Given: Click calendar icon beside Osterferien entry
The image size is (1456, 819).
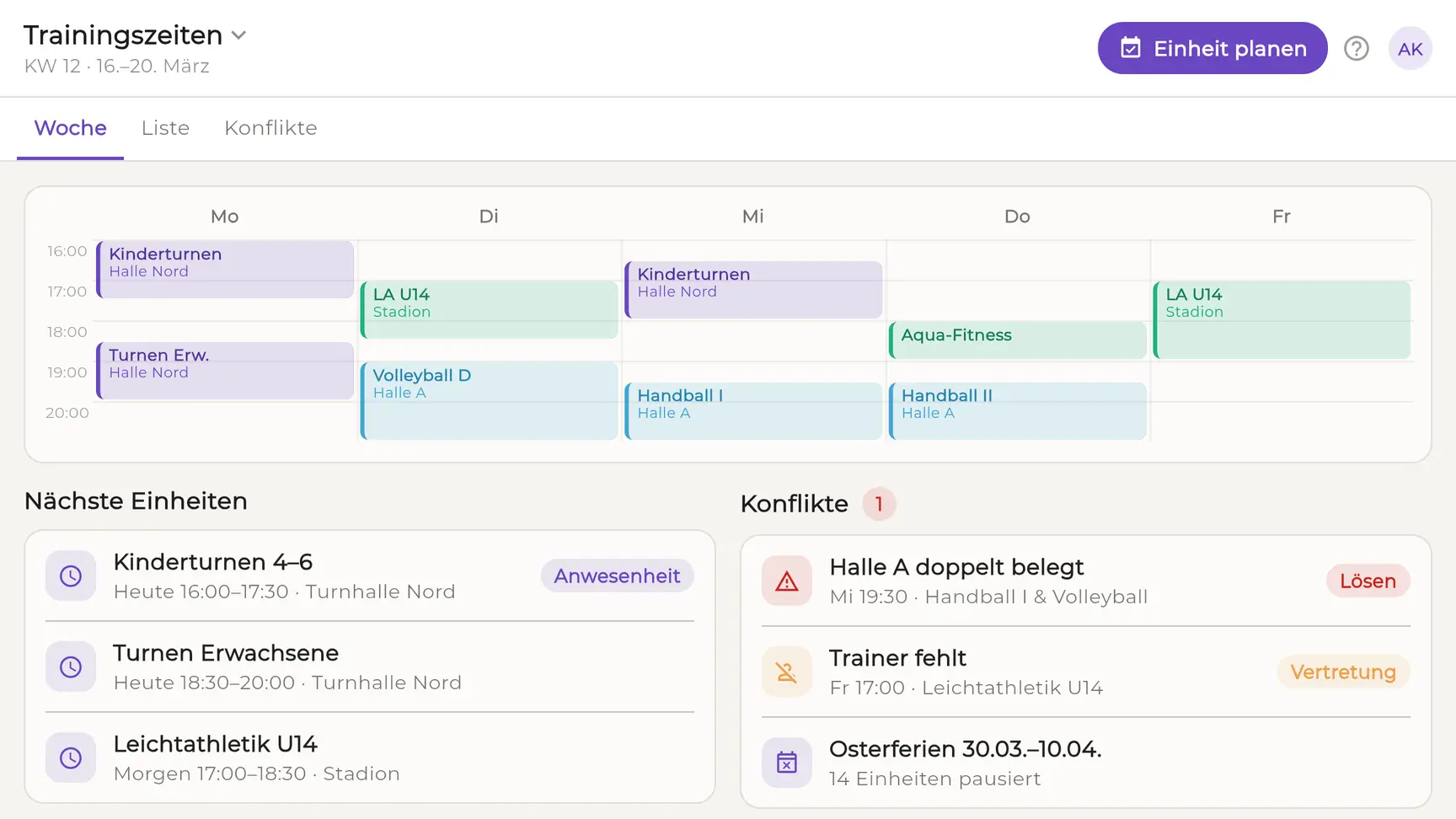Looking at the screenshot, I should [x=787, y=763].
